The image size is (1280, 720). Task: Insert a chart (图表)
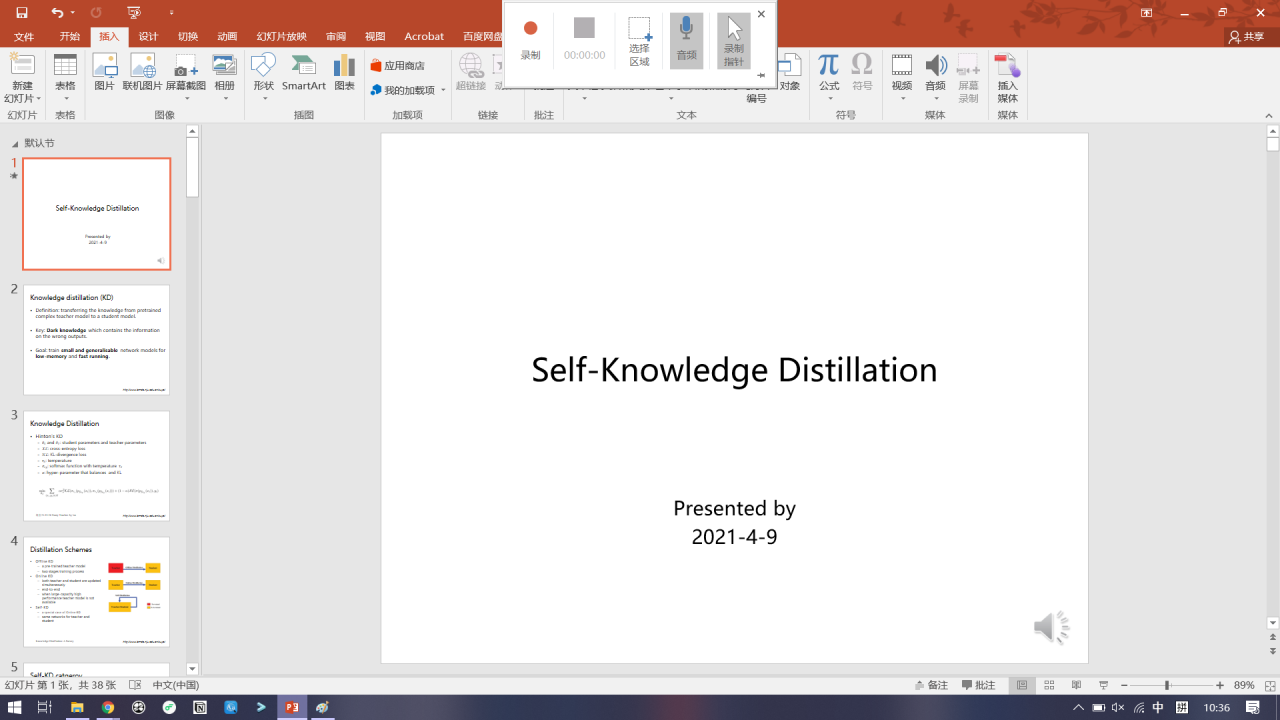(344, 73)
